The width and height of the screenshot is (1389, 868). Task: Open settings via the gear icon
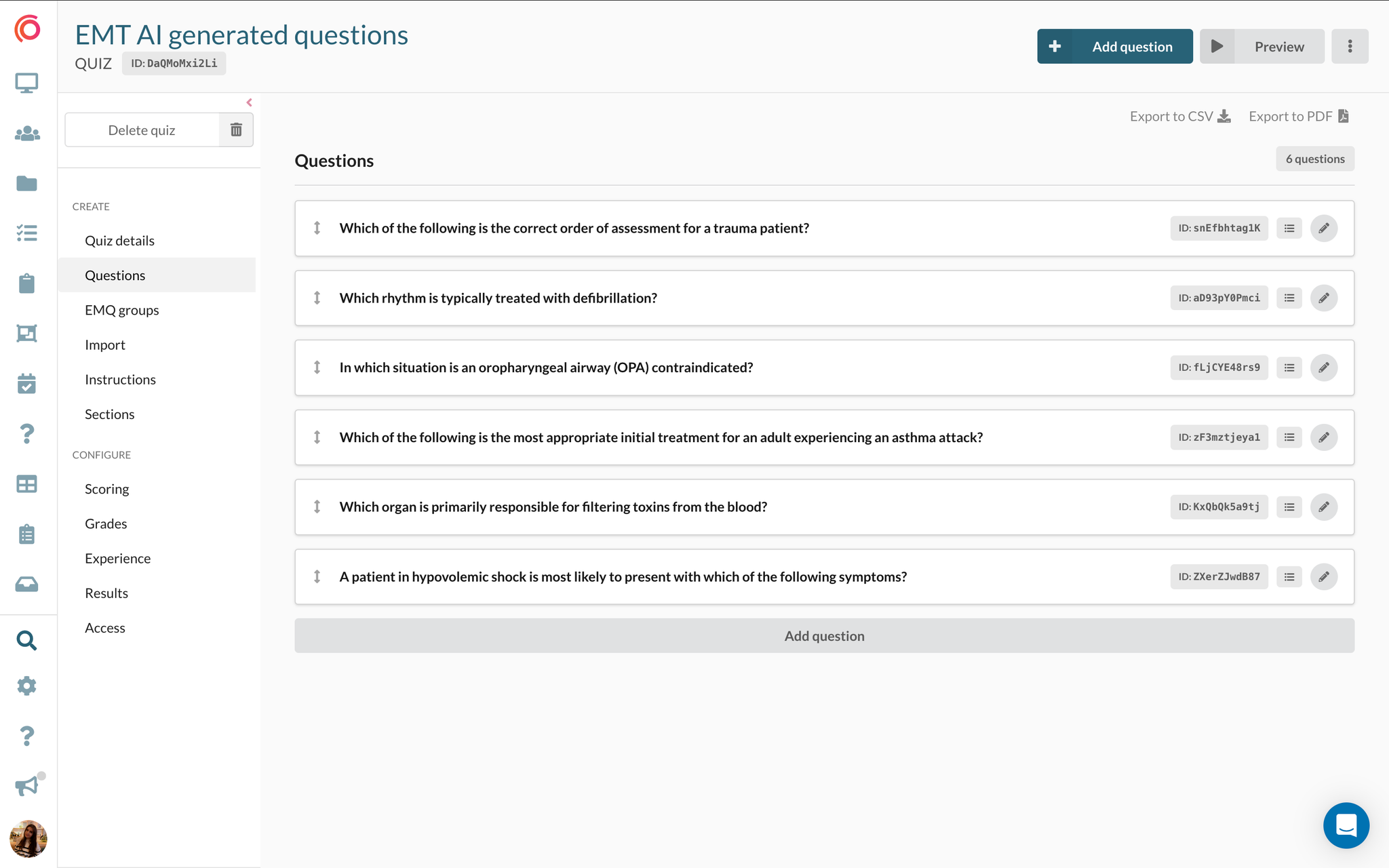click(x=27, y=686)
